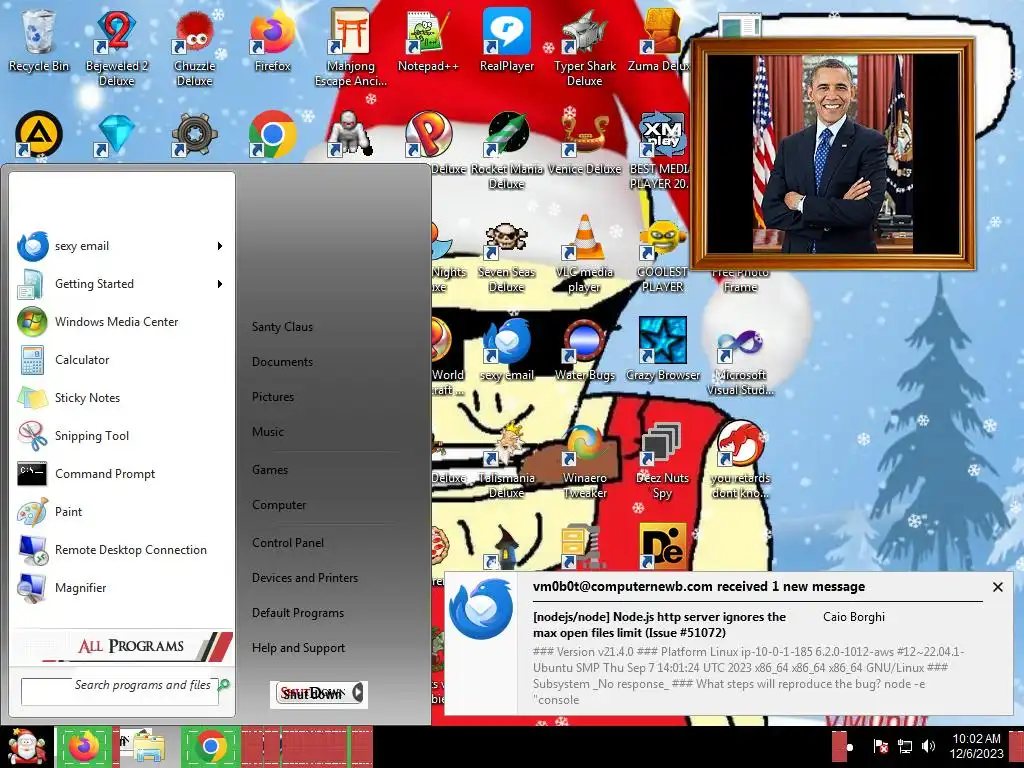
Task: Open the volume speaker tray icon
Action: pos(928,746)
